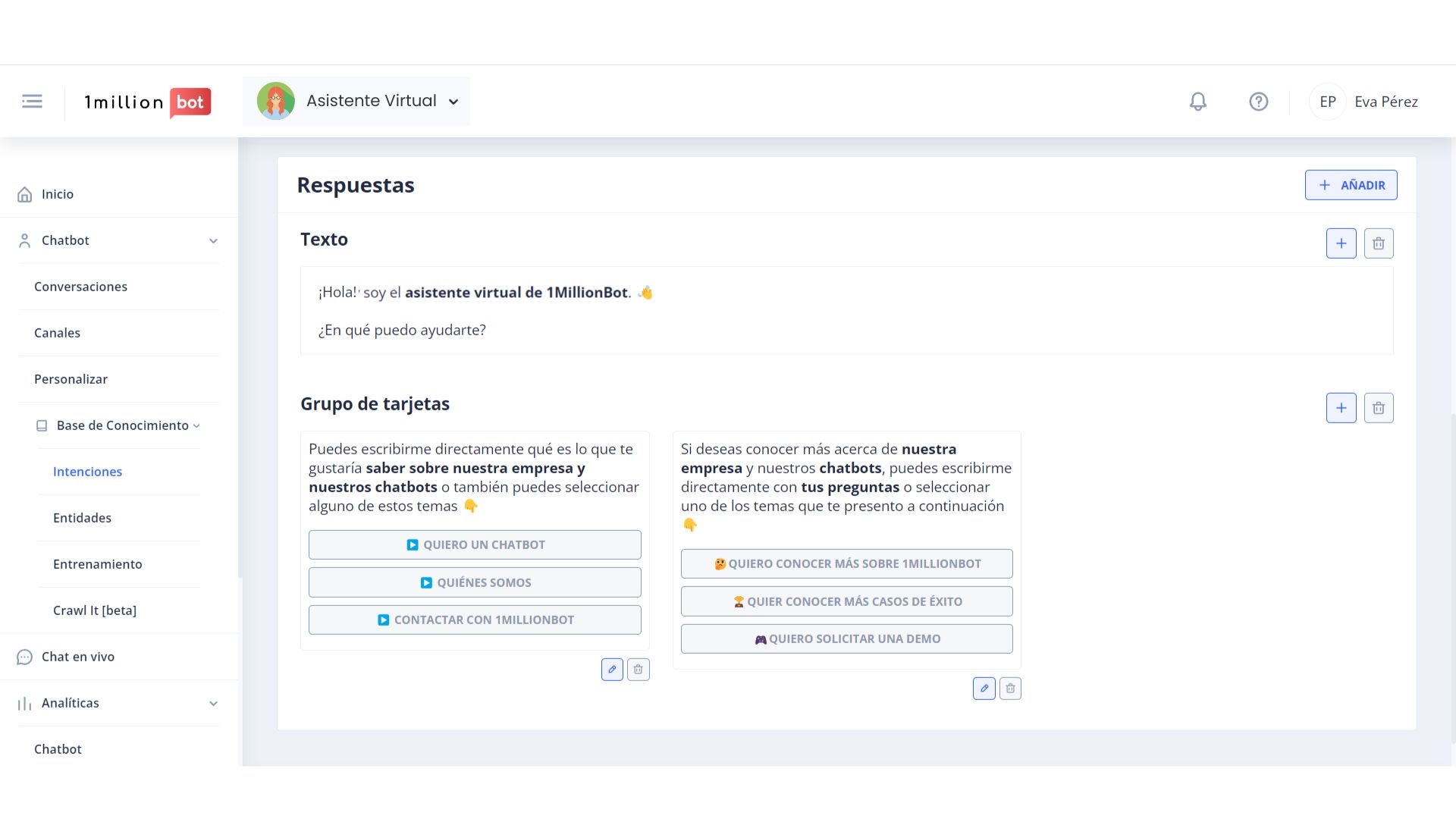Open Crawl It [beta] item

pos(95,610)
